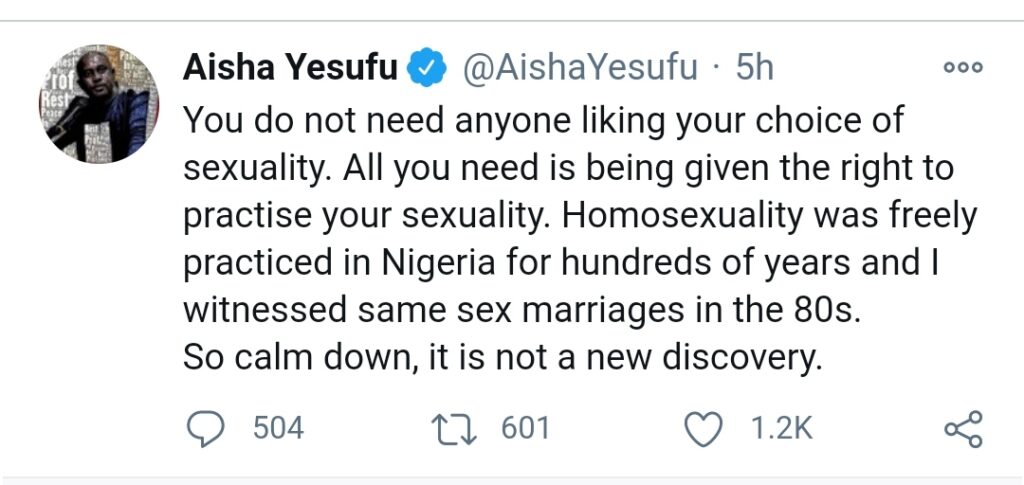Open the share icon options
This screenshot has width=1024, height=485.
[x=964, y=429]
